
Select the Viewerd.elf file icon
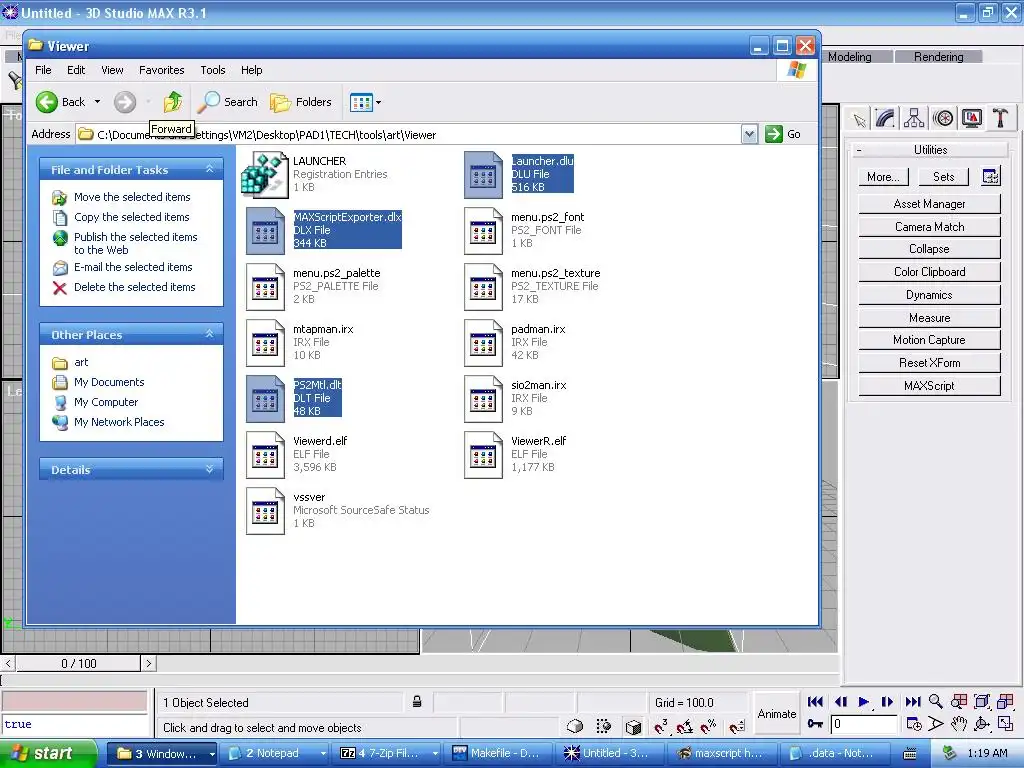click(x=265, y=455)
